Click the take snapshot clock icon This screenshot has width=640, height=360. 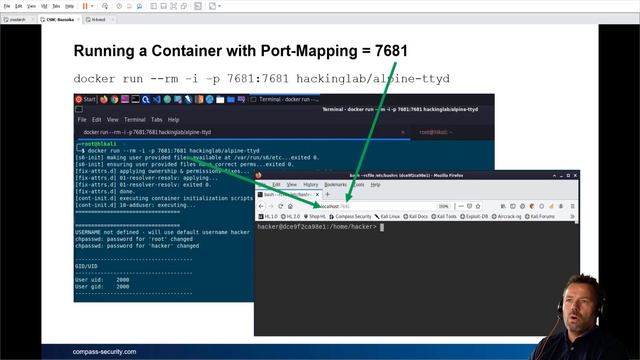pyautogui.click(x=119, y=6)
